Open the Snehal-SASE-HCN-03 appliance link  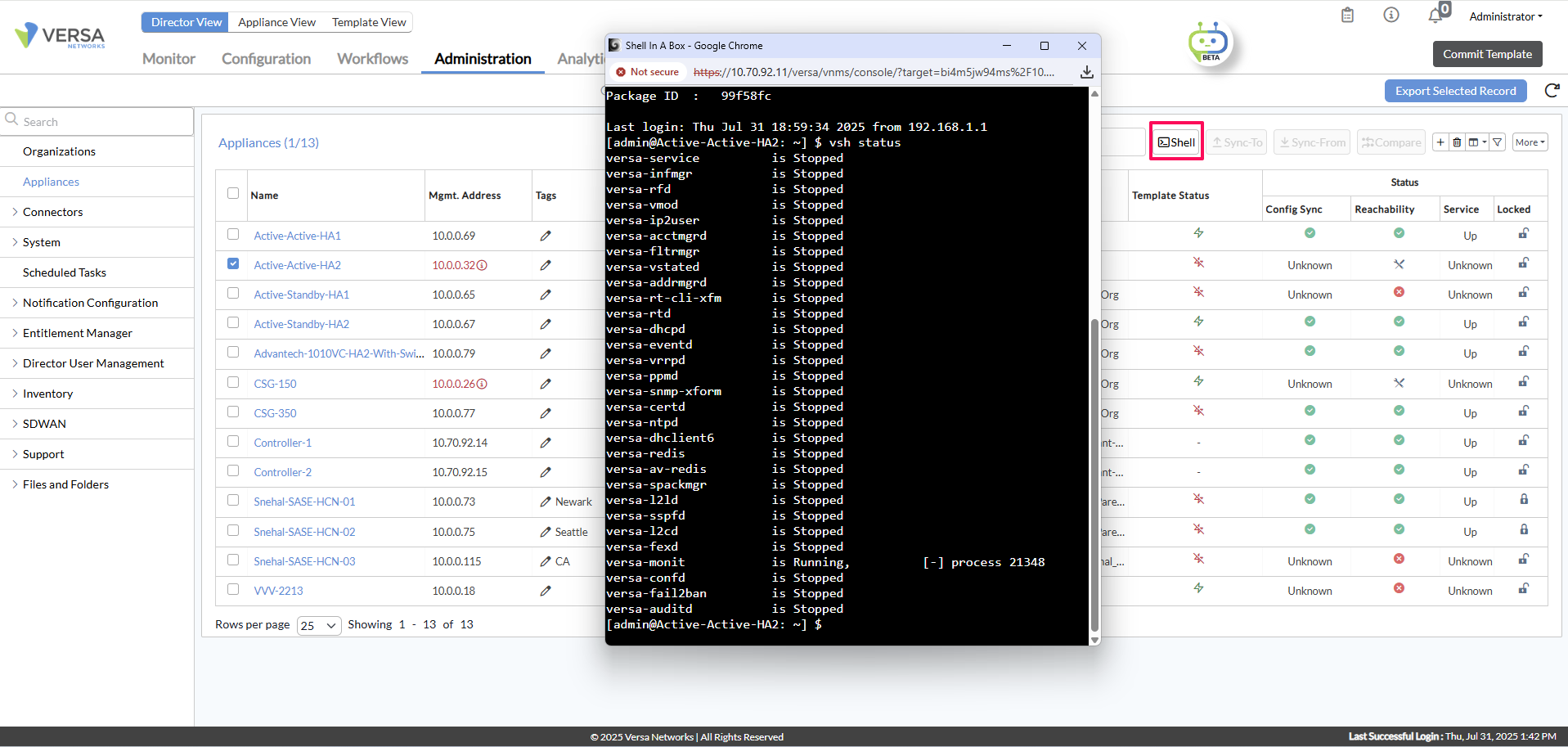coord(304,561)
